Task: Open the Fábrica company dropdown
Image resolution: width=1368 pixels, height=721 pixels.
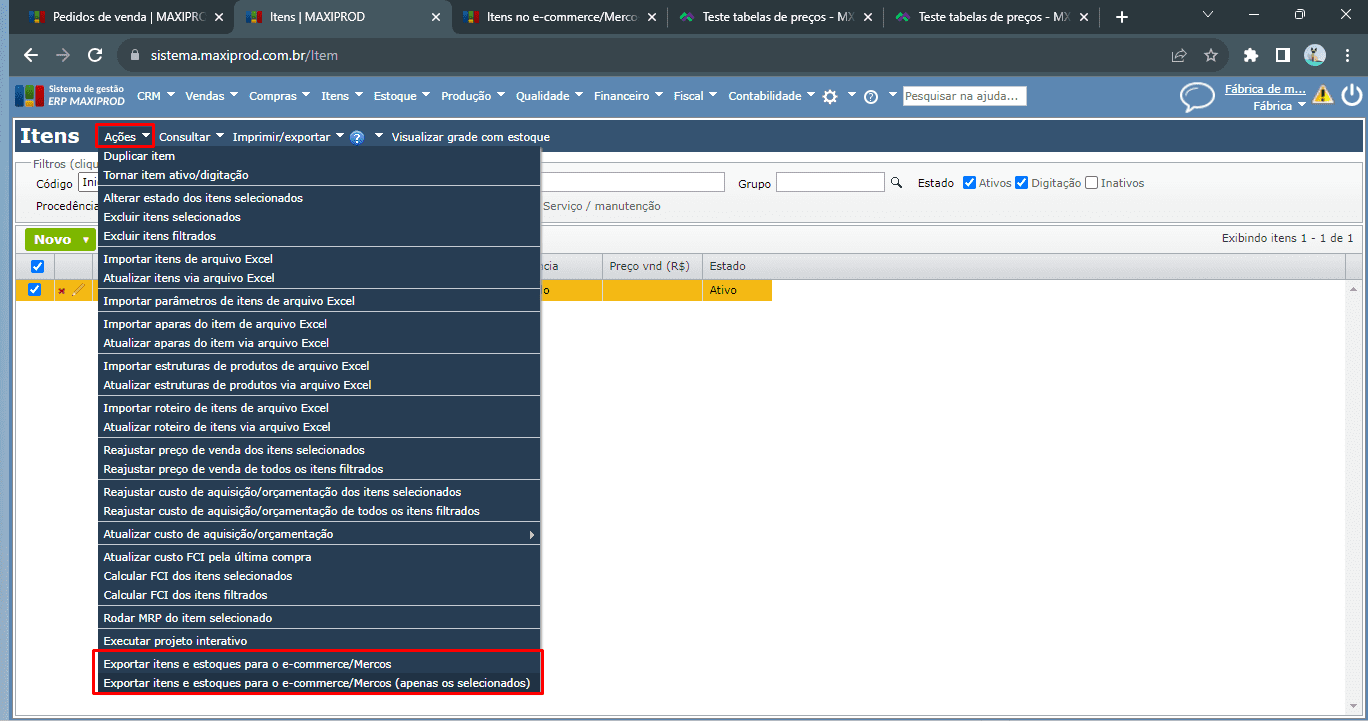Action: (x=1279, y=105)
